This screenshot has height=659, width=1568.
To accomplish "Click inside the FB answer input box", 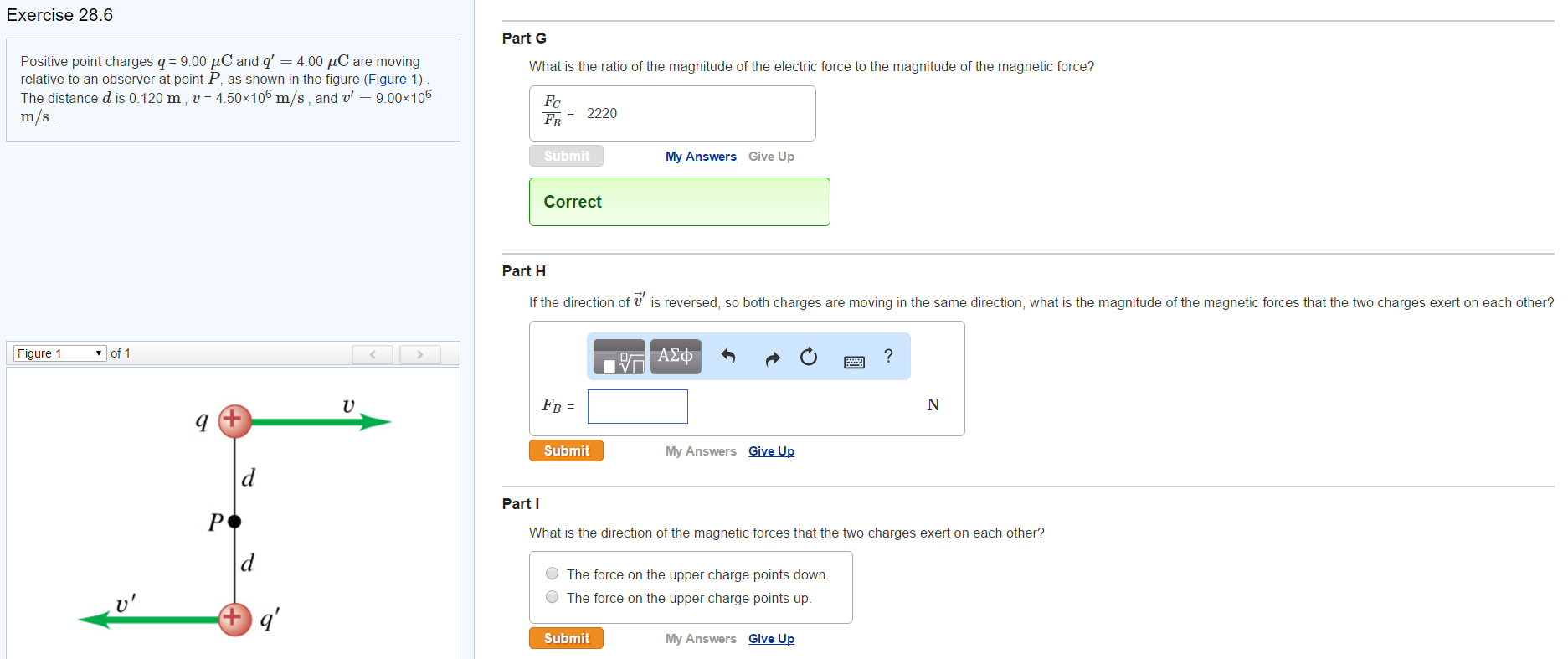I will coord(637,406).
